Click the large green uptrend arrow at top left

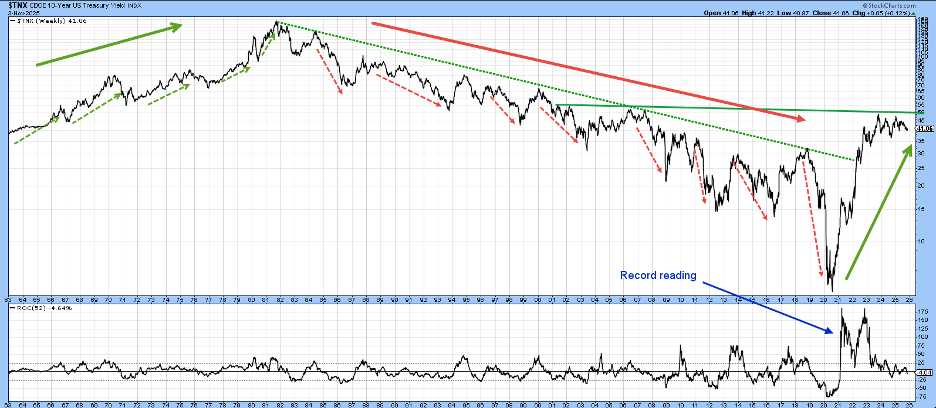108,45
